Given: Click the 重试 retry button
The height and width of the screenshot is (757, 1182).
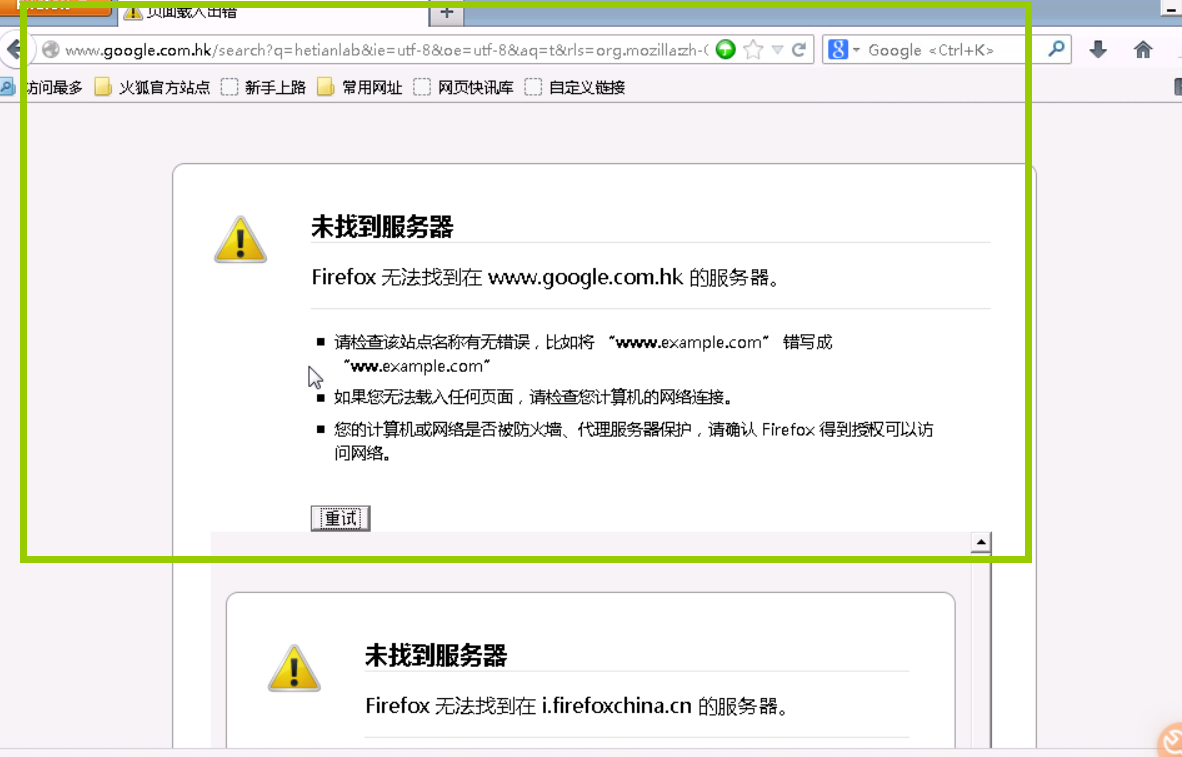Looking at the screenshot, I should [x=341, y=519].
